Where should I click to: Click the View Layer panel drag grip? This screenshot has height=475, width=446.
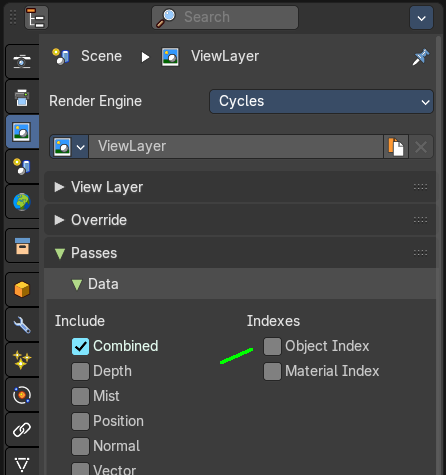coord(420,187)
